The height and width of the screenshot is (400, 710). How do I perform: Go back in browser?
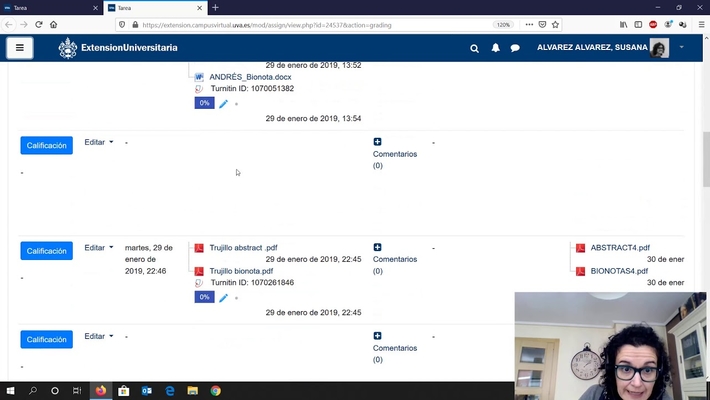coord(9,25)
